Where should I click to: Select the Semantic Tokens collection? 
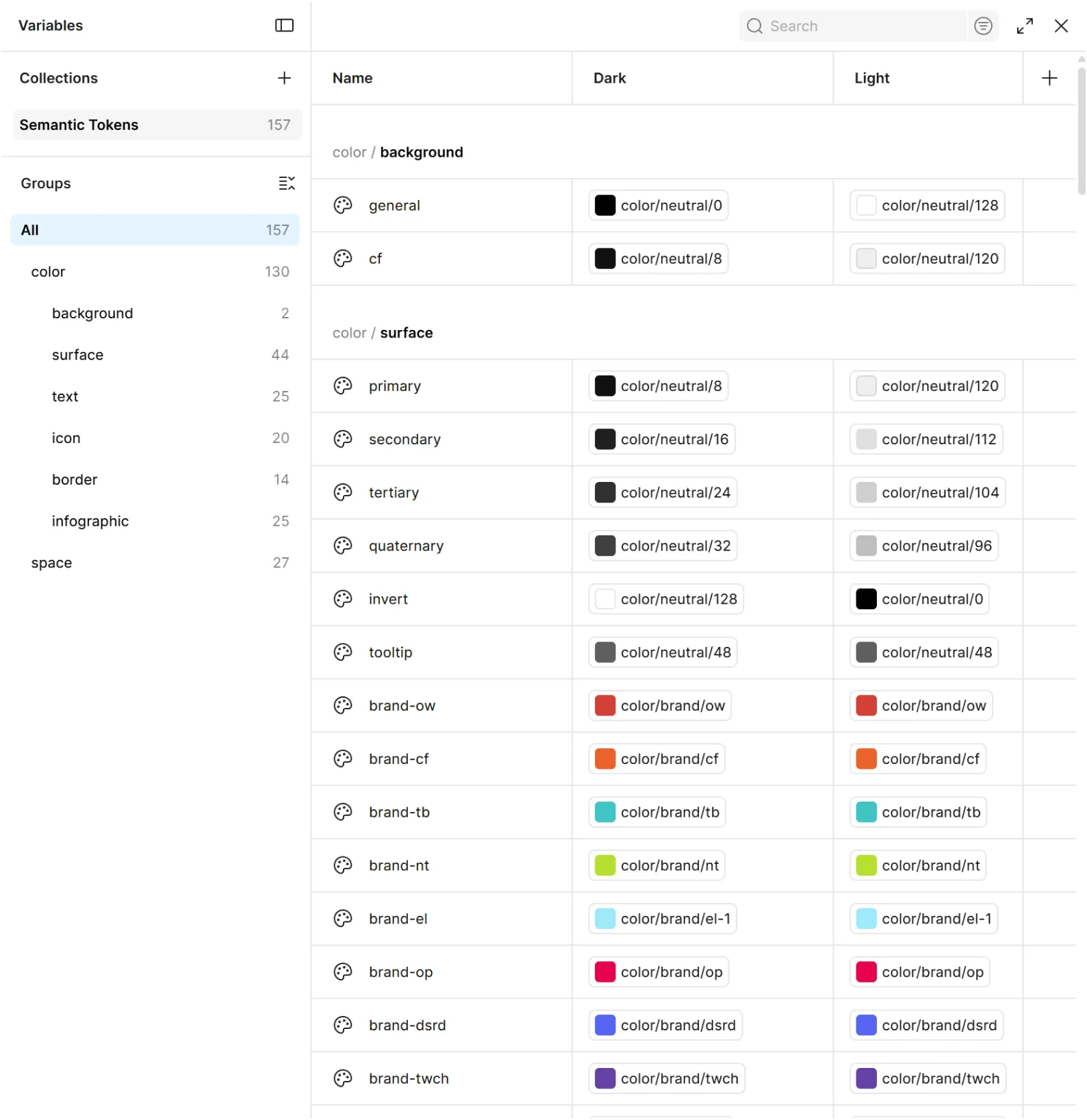pyautogui.click(x=157, y=125)
